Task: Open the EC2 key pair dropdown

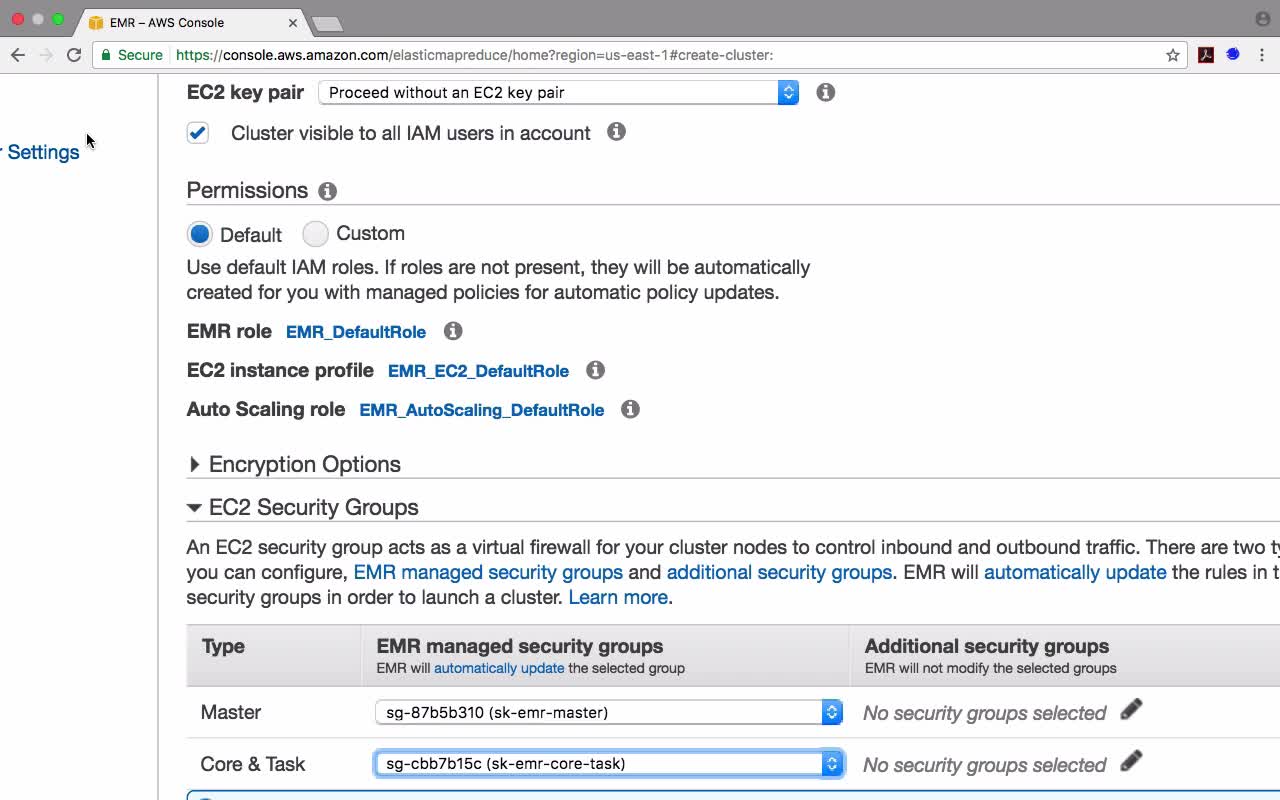Action: (558, 92)
